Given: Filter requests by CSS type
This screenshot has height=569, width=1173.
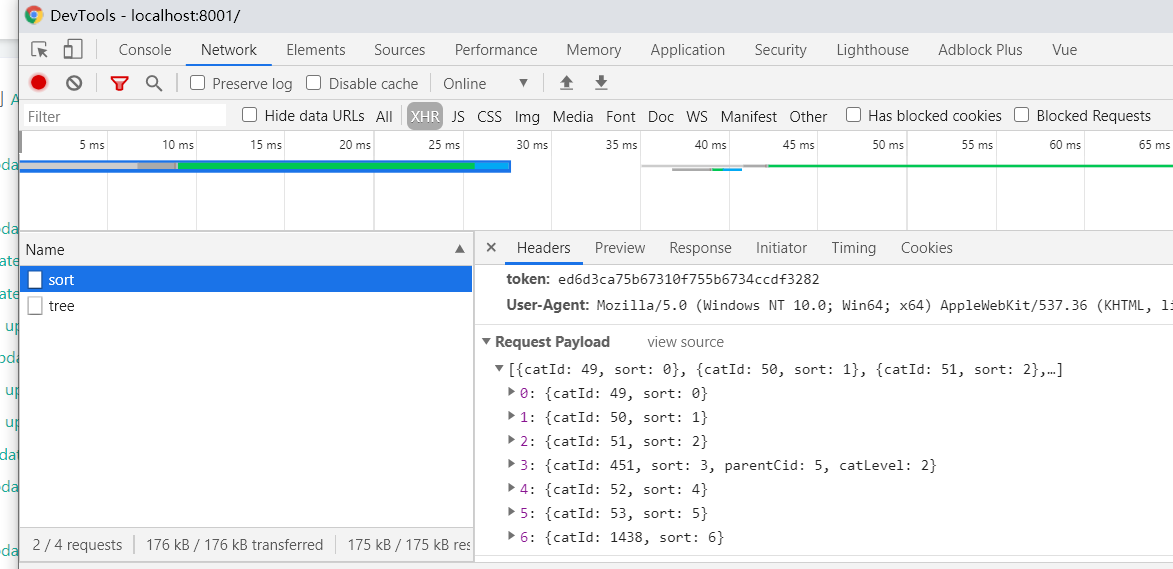Looking at the screenshot, I should pos(489,117).
